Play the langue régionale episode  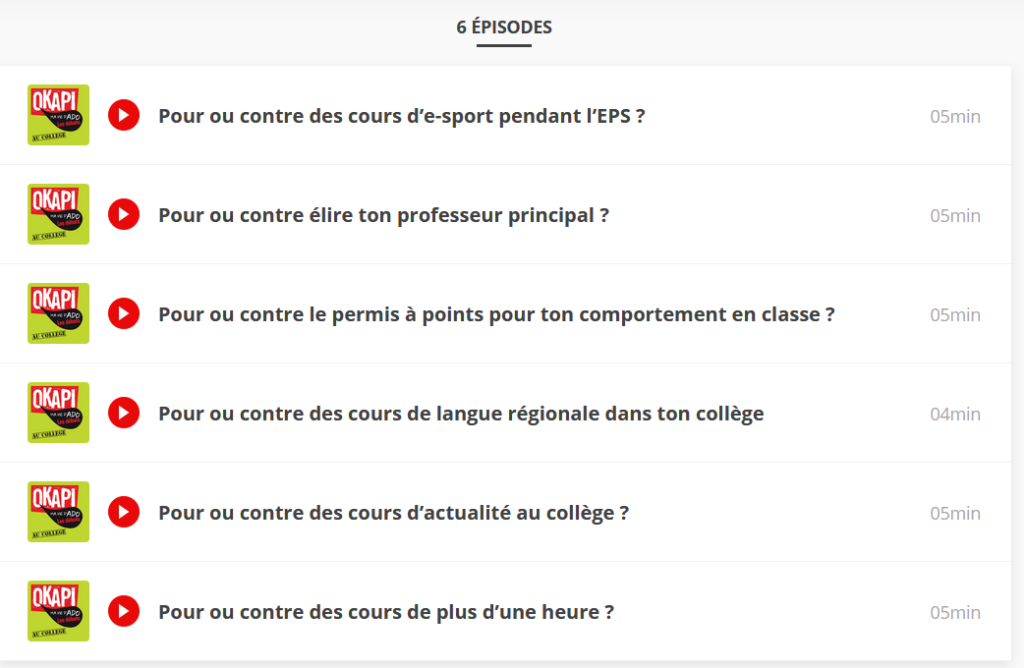(x=124, y=413)
